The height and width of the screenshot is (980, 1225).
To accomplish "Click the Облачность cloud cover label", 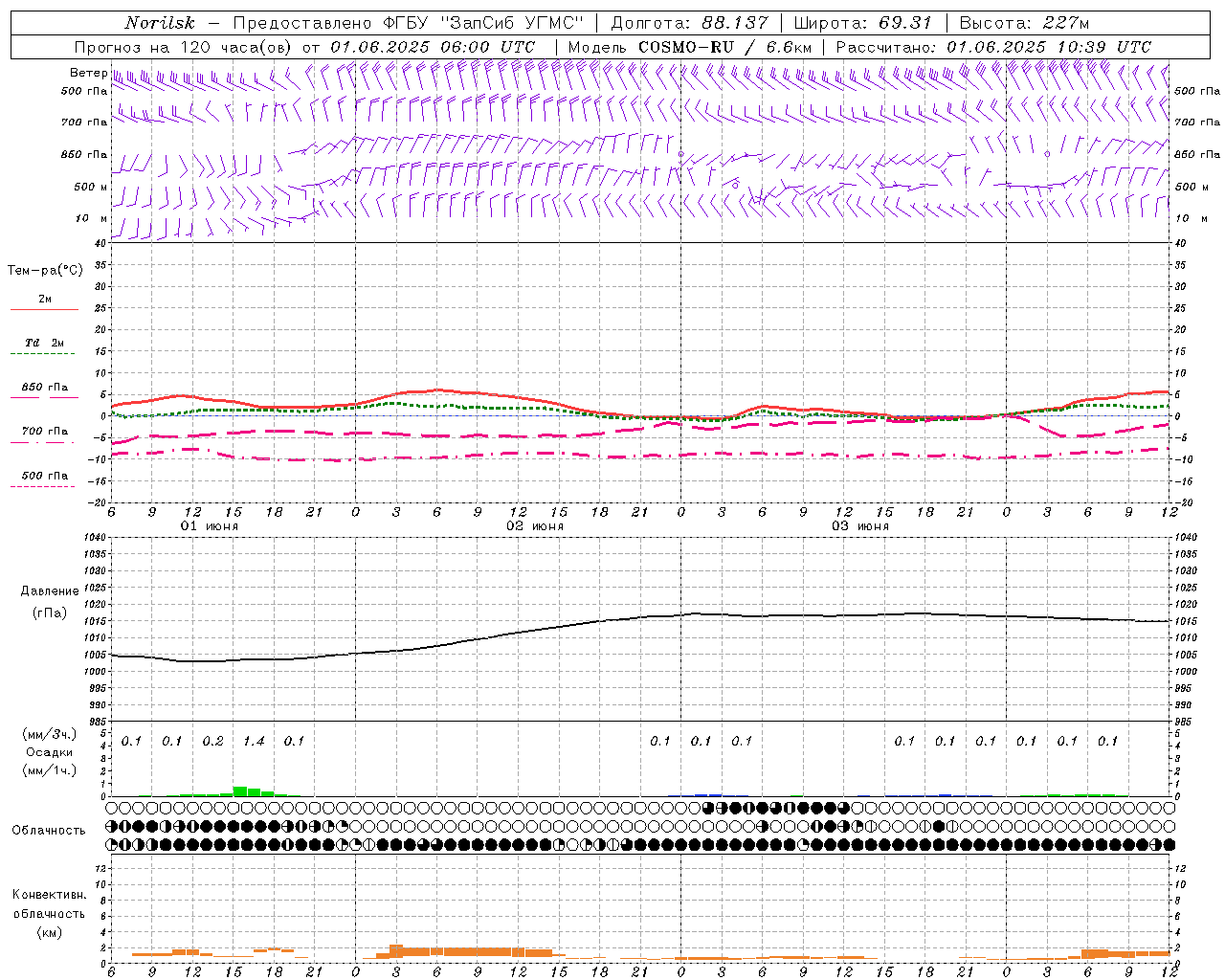I will (x=49, y=830).
